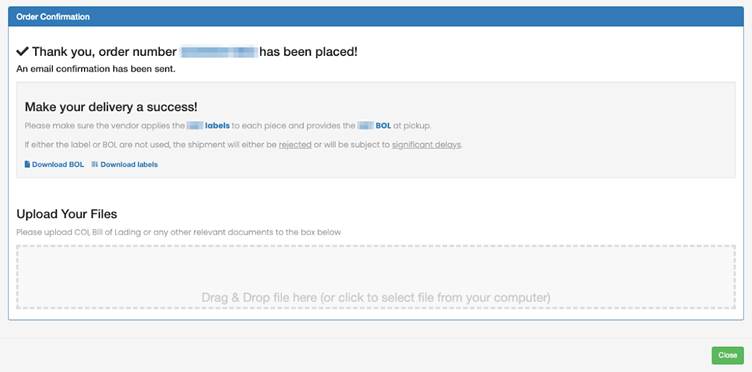Open the Download BOL link
This screenshot has width=752, height=372.
click(x=54, y=164)
